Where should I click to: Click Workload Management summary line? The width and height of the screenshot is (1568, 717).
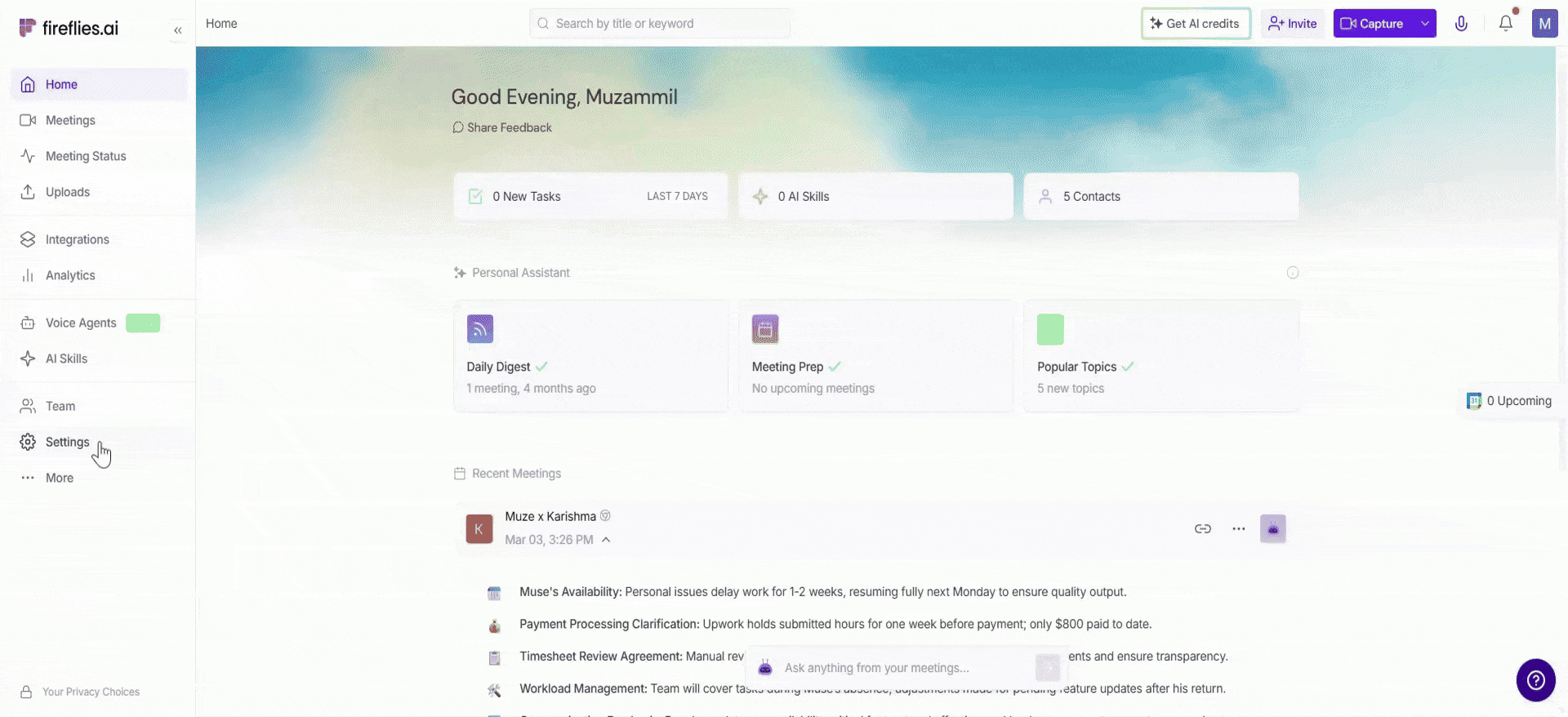click(872, 688)
